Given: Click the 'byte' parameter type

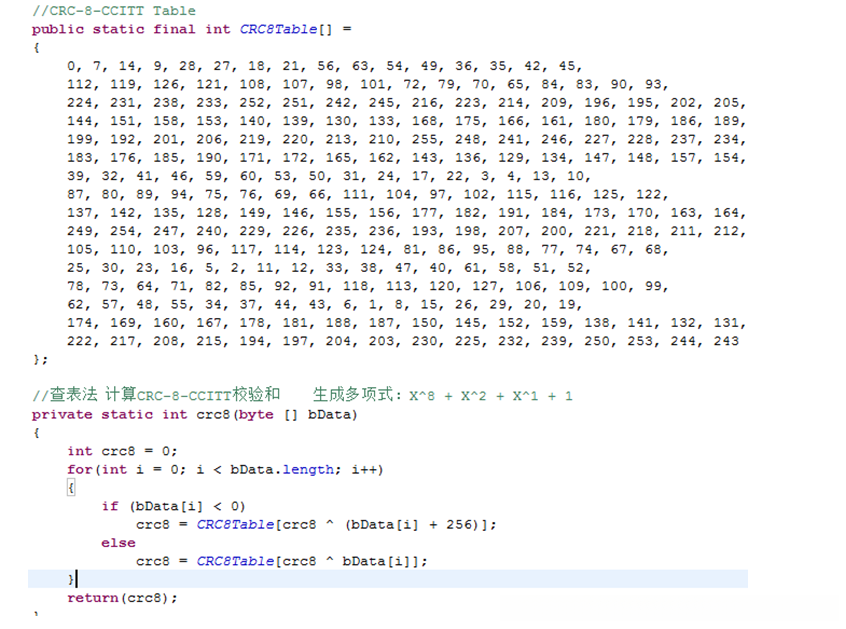Looking at the screenshot, I should (x=256, y=414).
